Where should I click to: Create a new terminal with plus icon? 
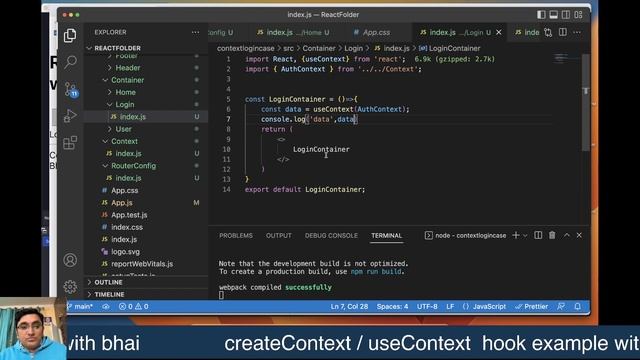coord(516,235)
